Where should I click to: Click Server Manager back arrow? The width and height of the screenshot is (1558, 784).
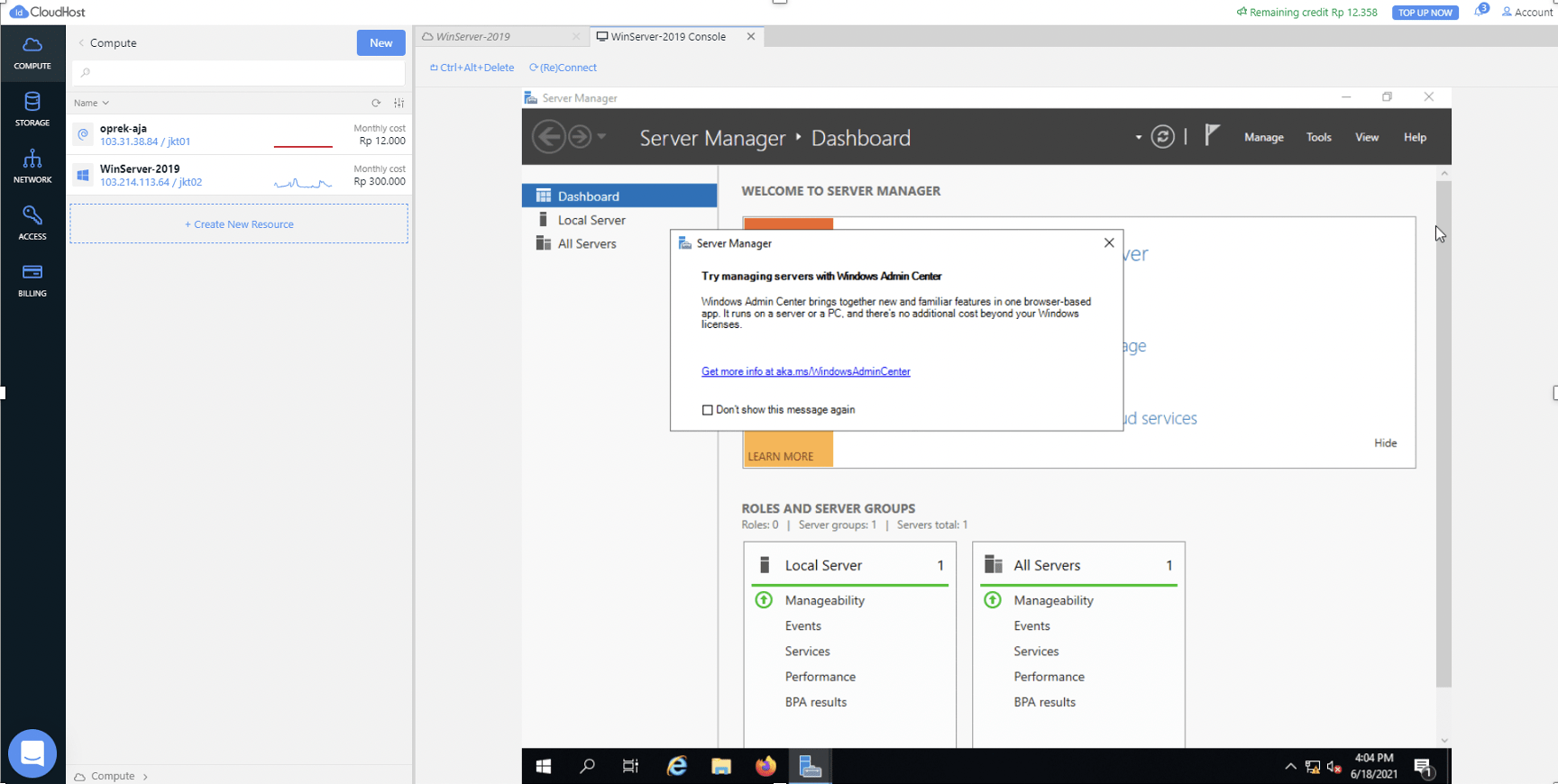tap(549, 137)
